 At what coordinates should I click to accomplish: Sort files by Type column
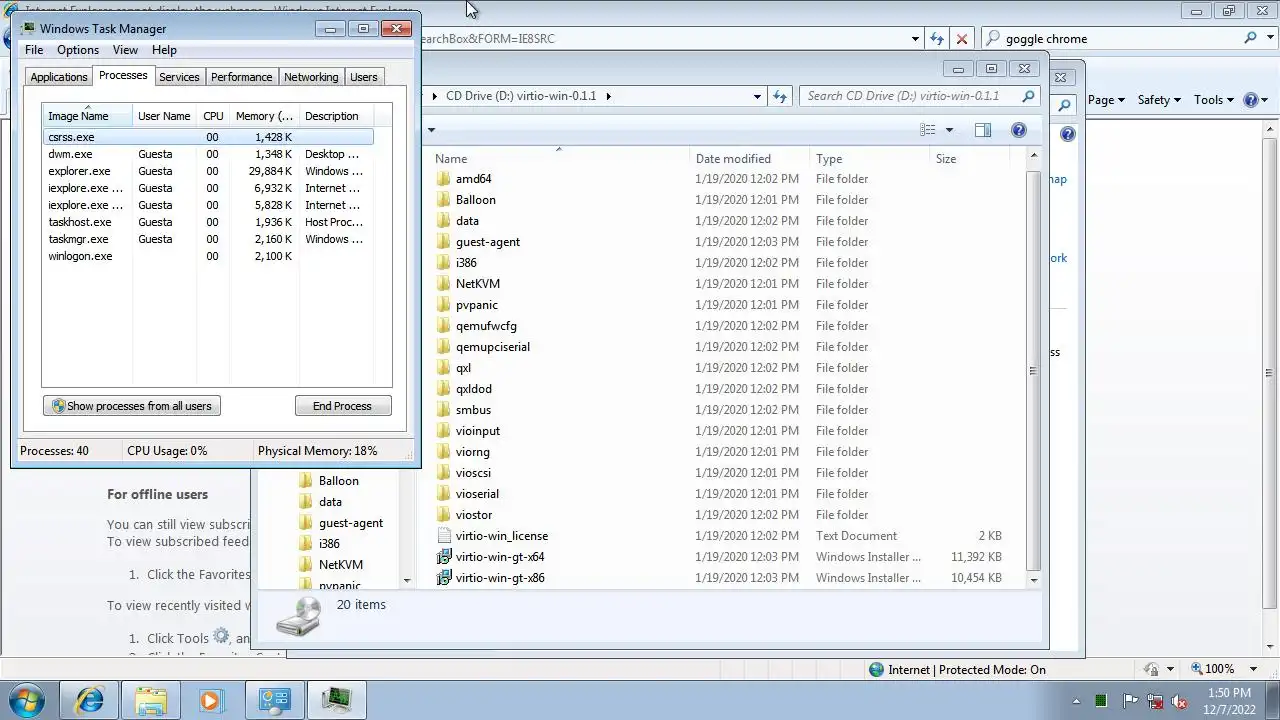coord(869,159)
